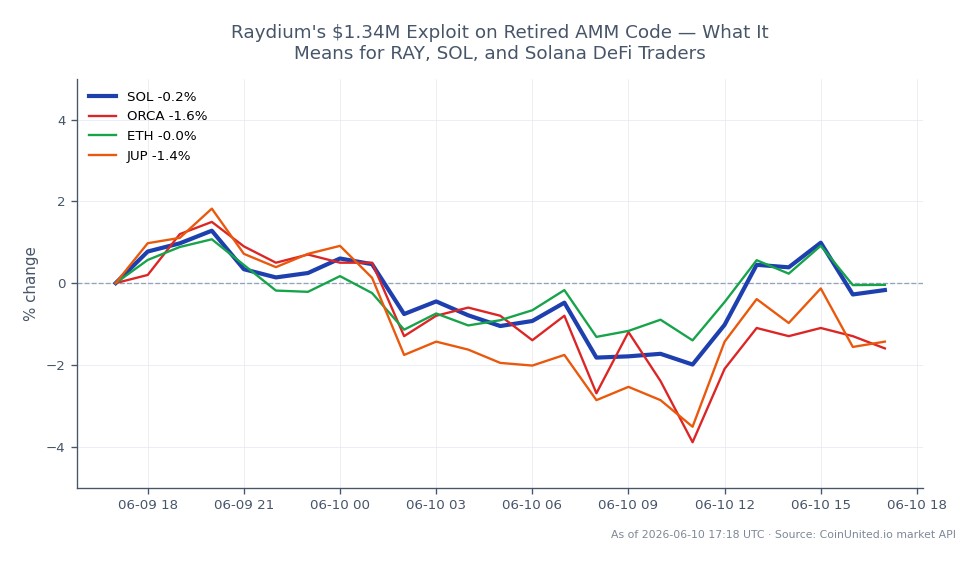Screen dimensions: 979x564
Task: Click the y-axis tick label −2
Action: (x=56, y=365)
